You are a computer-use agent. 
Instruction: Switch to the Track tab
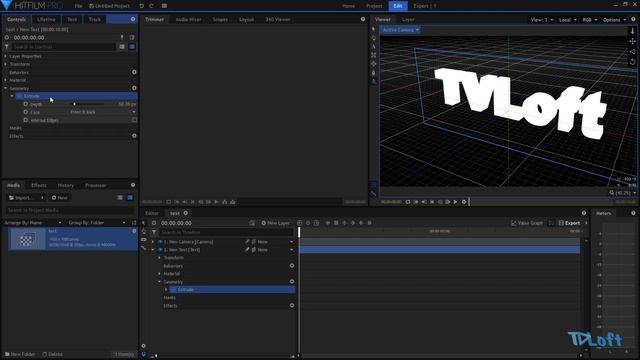[94, 19]
